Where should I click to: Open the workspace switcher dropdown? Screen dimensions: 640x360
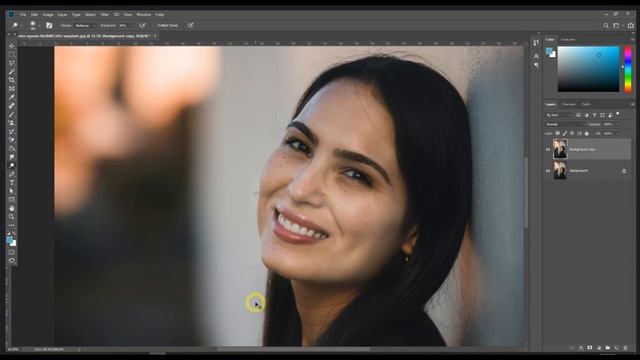point(617,25)
